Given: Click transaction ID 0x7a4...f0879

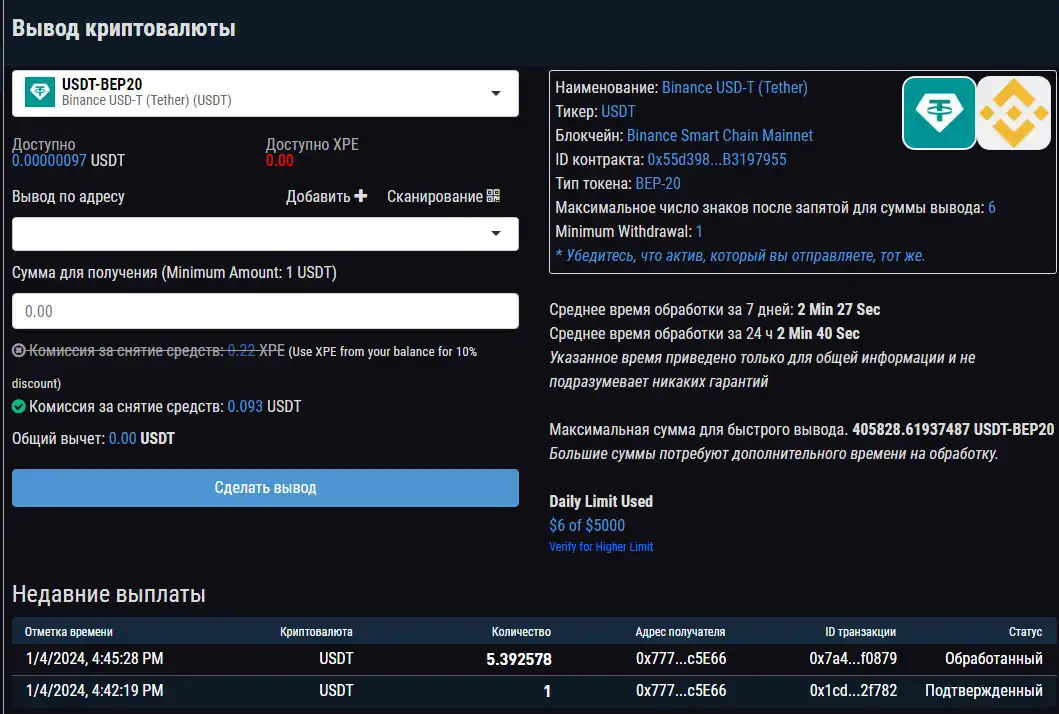Looking at the screenshot, I should [853, 659].
